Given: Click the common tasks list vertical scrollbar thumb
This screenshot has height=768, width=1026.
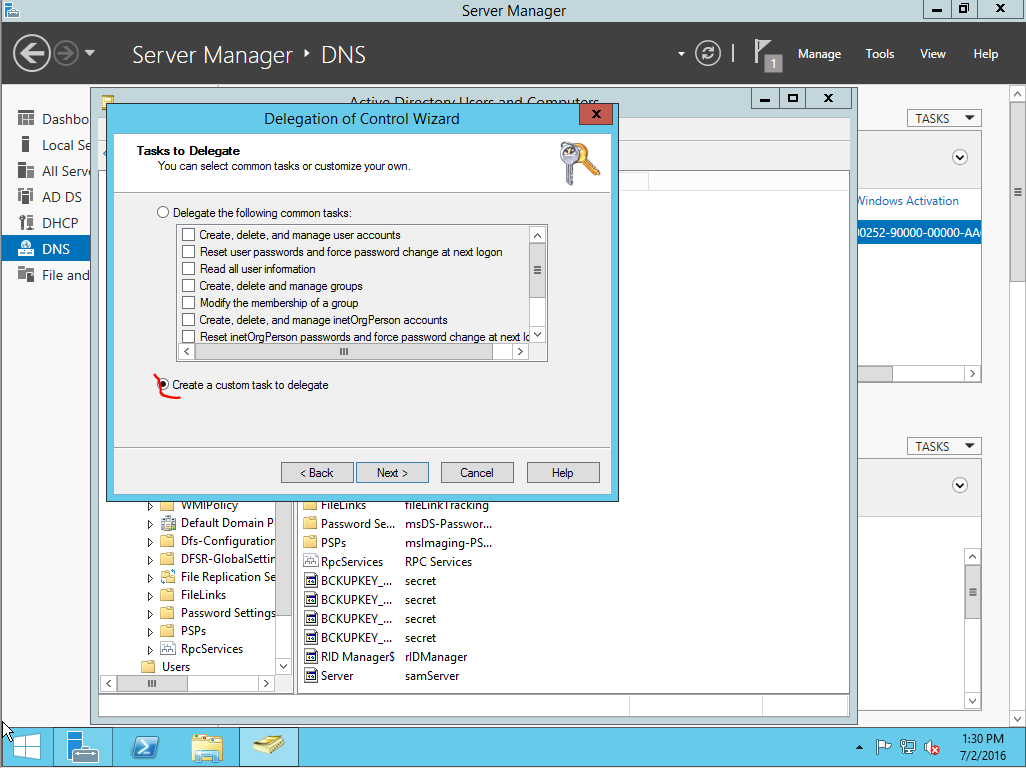Looking at the screenshot, I should point(537,270).
